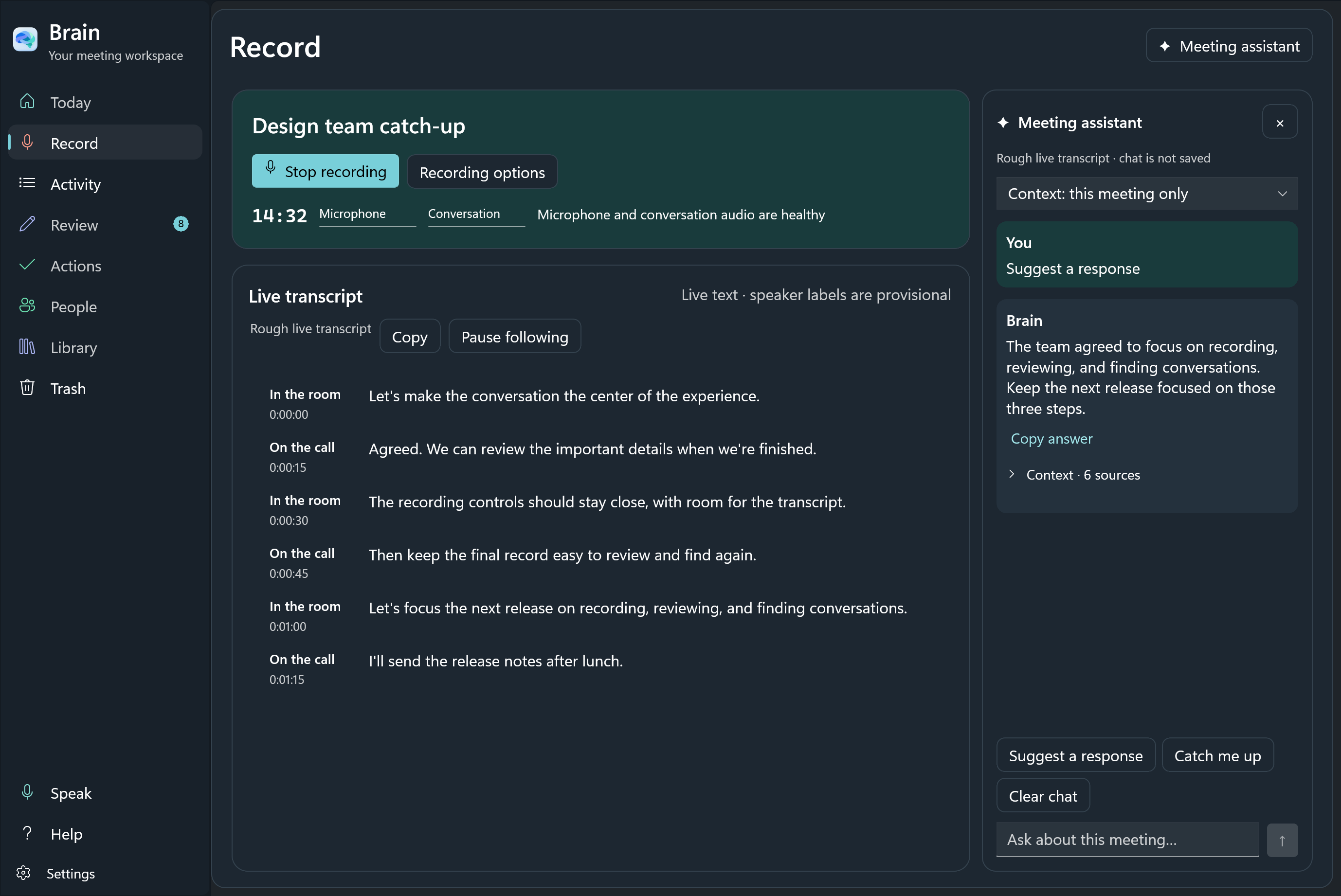Open Recording options
Screen dimensions: 1341x896
482,172
